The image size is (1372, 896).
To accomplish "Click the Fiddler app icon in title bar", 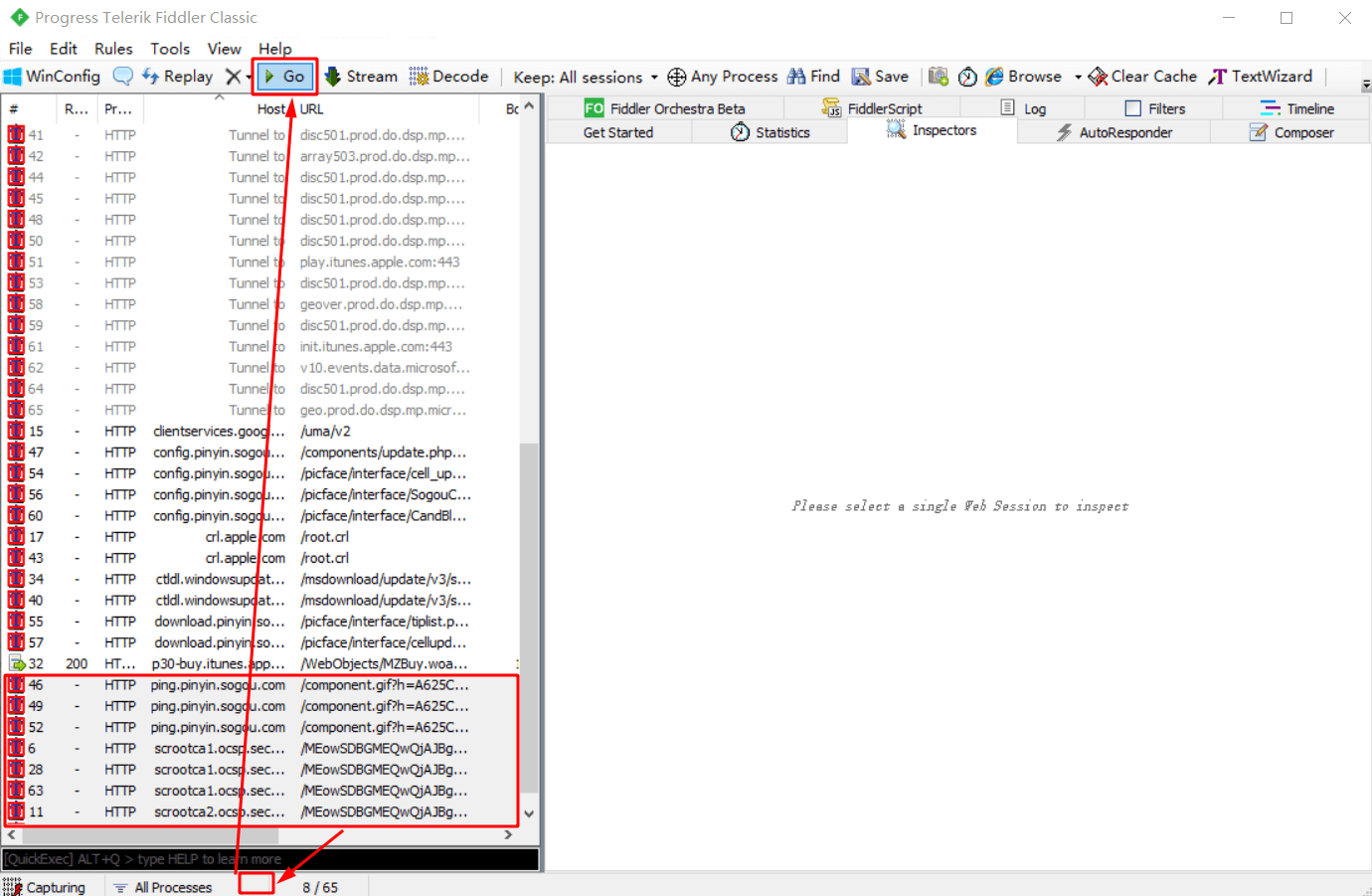I will pyautogui.click(x=19, y=17).
